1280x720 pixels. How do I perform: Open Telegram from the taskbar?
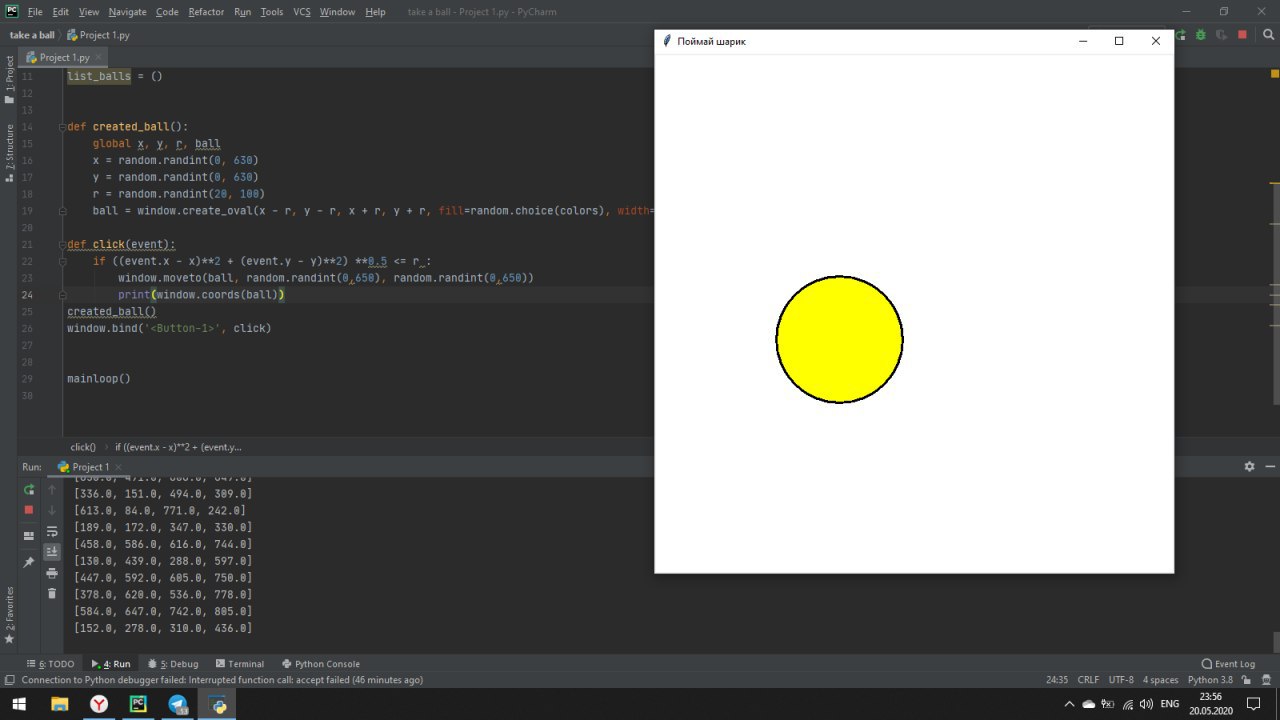[x=178, y=704]
